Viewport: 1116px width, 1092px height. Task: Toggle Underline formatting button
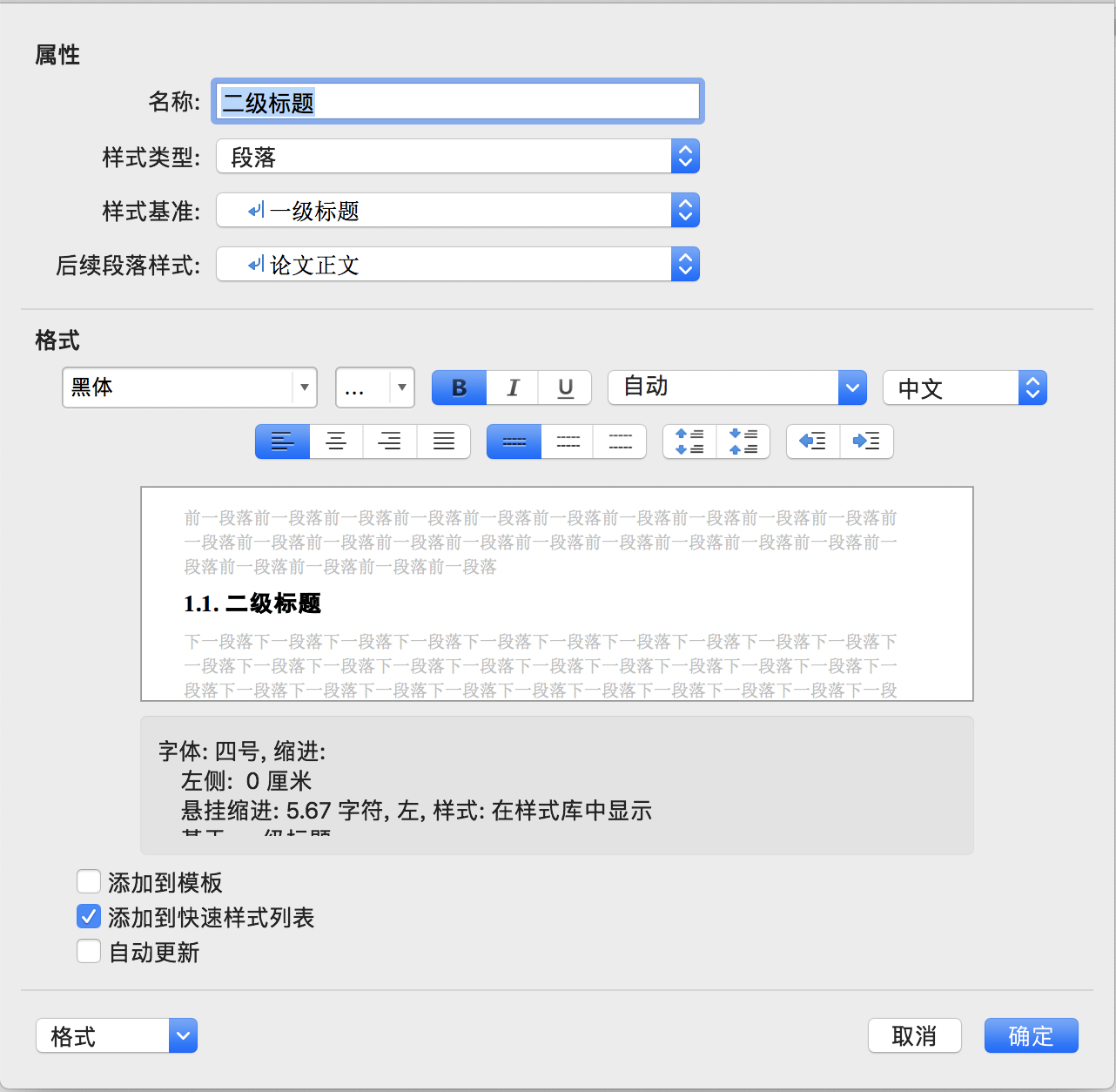click(x=565, y=388)
